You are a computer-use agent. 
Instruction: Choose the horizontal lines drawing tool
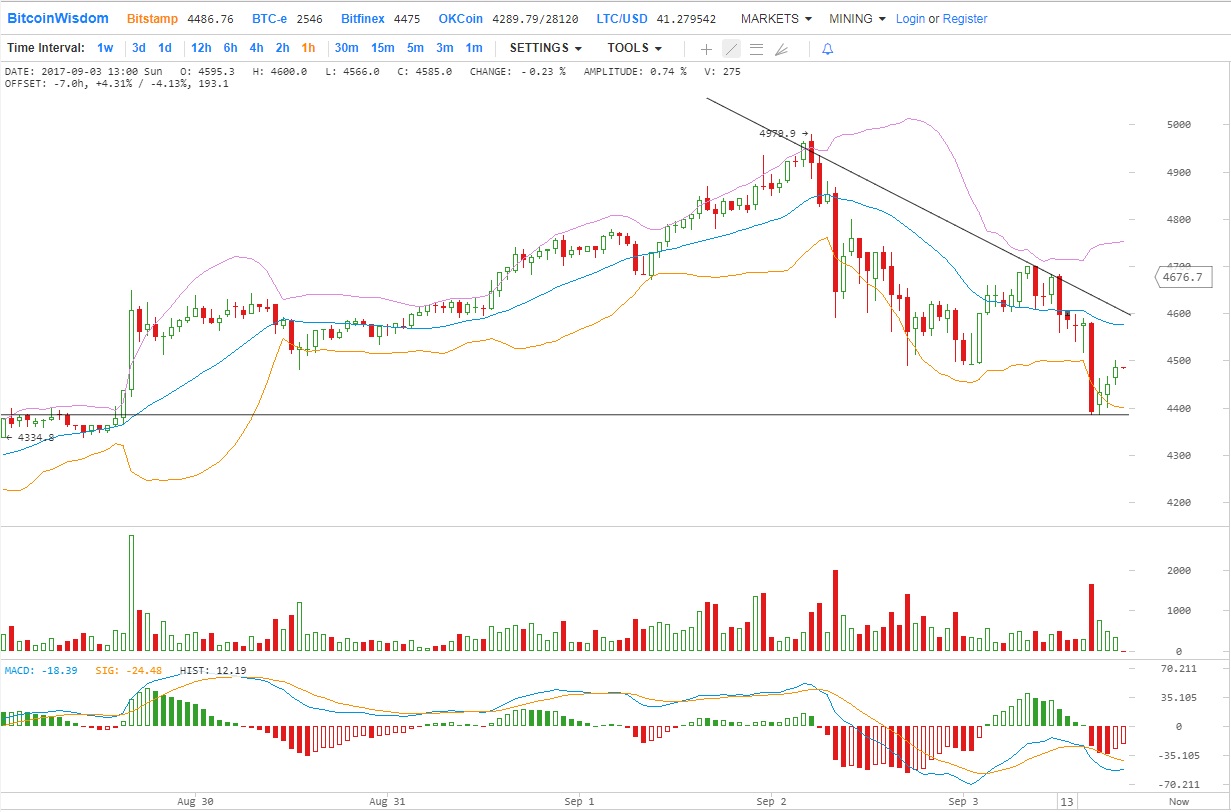tap(756, 48)
